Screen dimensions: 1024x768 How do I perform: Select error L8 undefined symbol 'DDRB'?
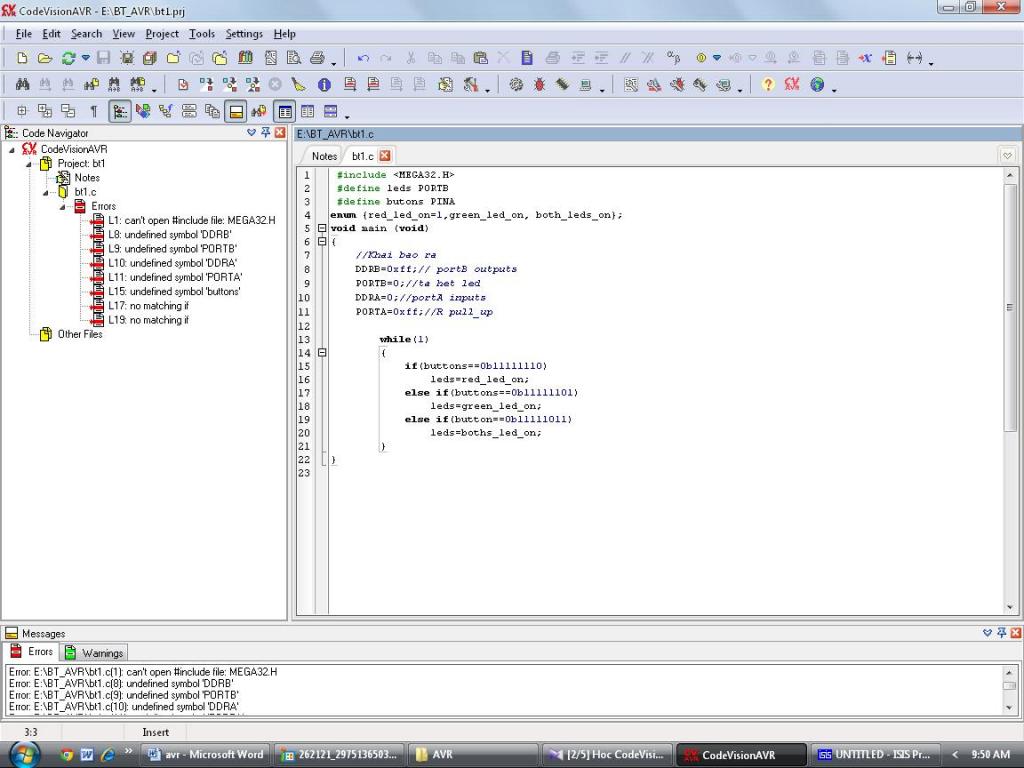tap(171, 234)
